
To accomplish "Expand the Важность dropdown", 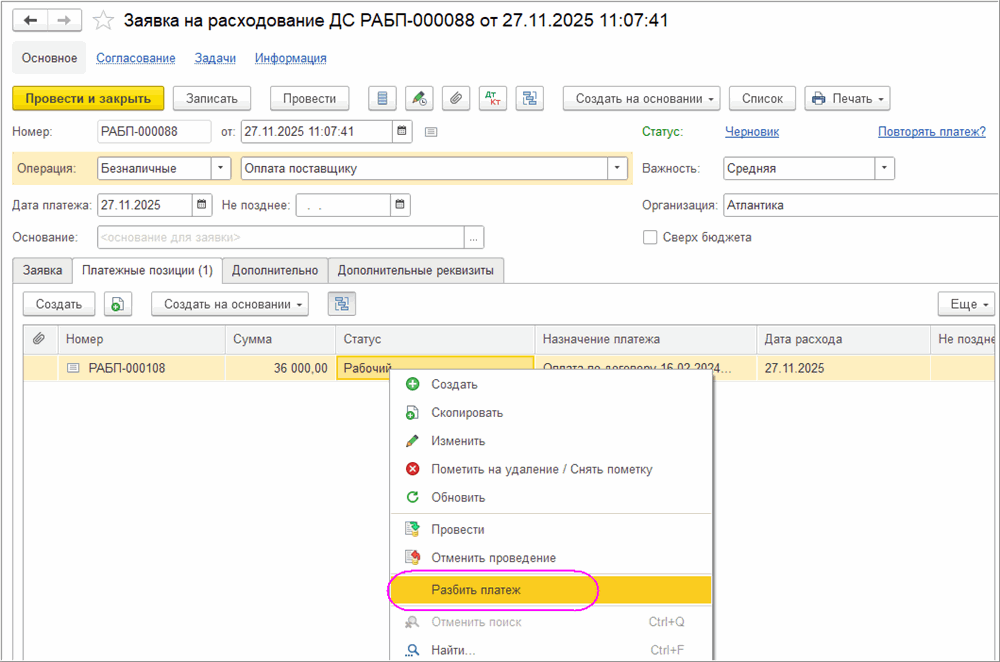I will coord(884,169).
